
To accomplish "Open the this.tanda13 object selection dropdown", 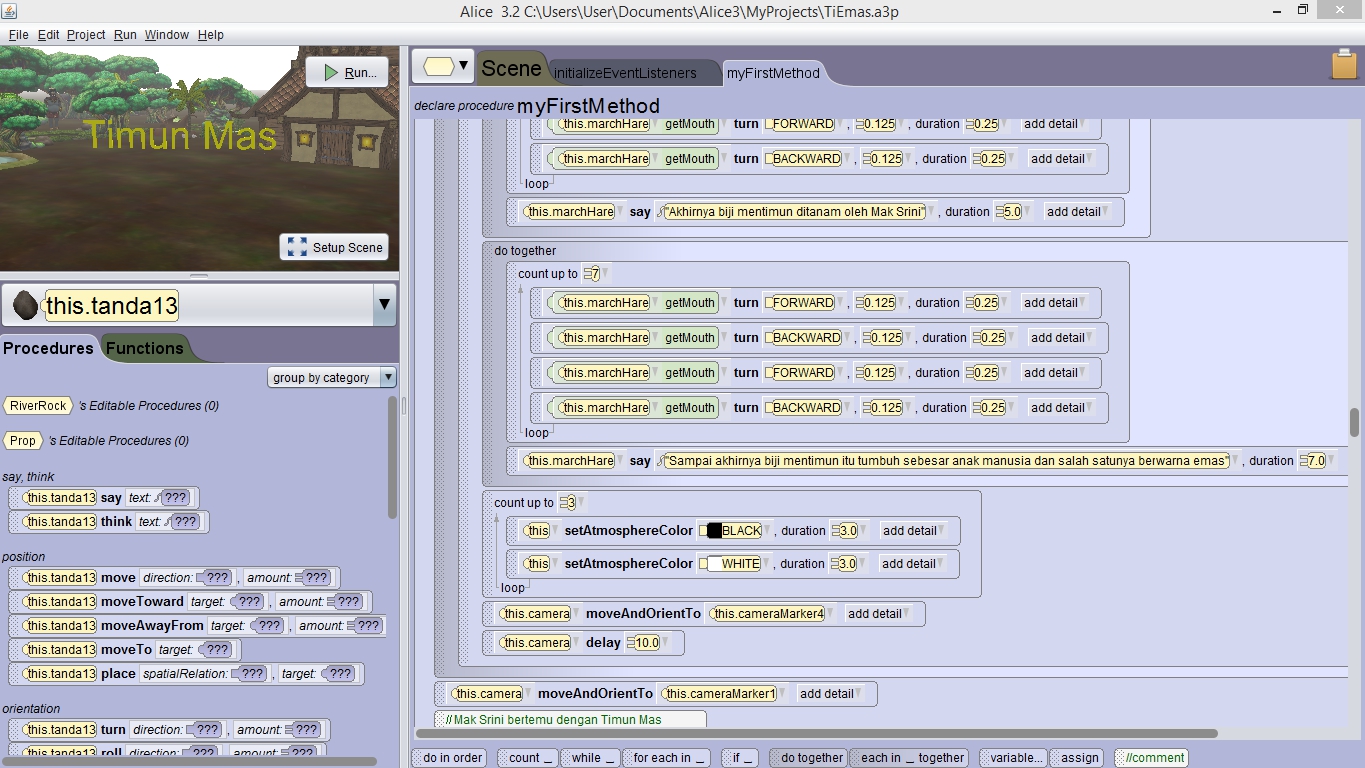I will point(383,306).
